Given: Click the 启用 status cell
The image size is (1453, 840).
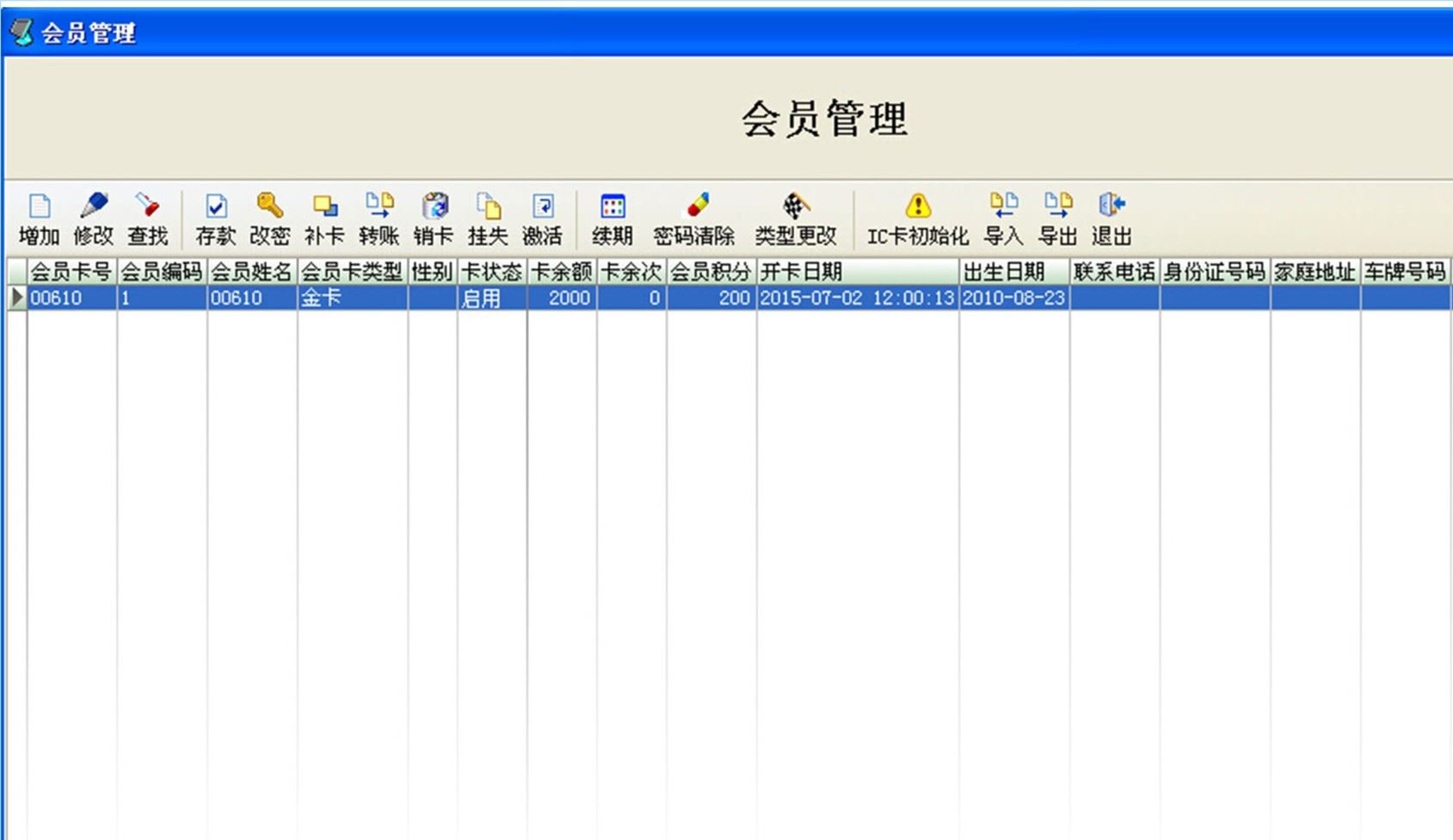Looking at the screenshot, I should 492,298.
